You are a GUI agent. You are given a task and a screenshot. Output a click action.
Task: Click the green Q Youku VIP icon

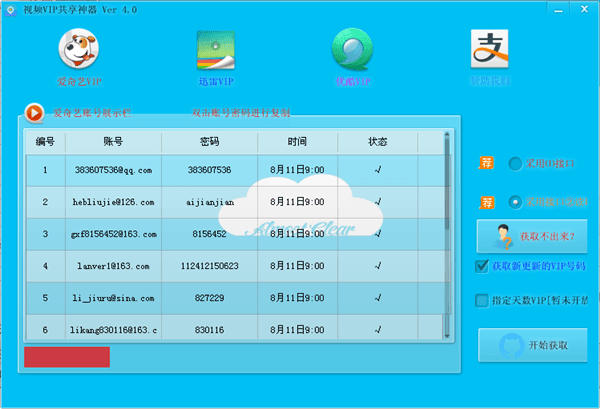point(351,48)
